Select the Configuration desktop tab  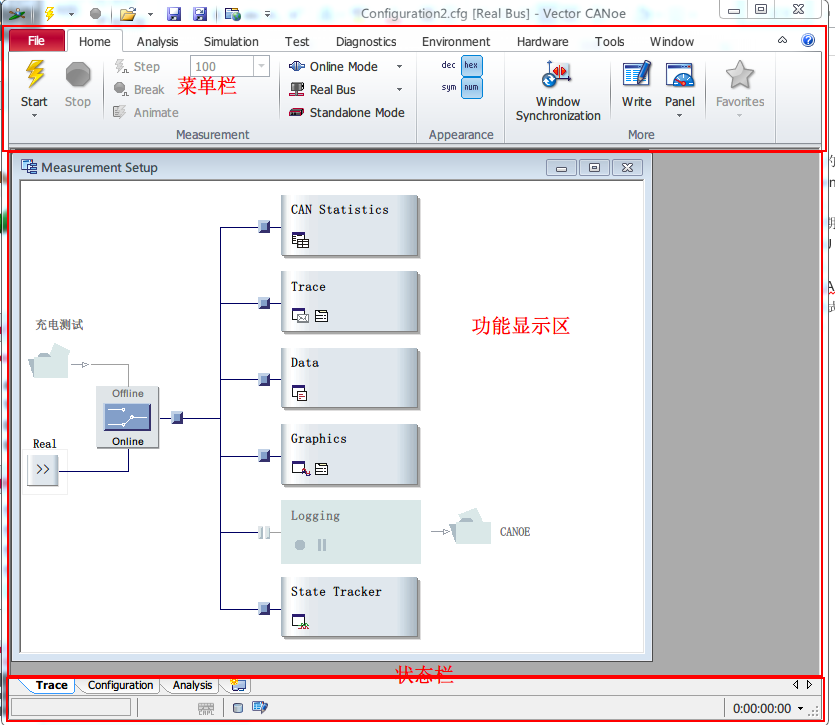[x=120, y=685]
